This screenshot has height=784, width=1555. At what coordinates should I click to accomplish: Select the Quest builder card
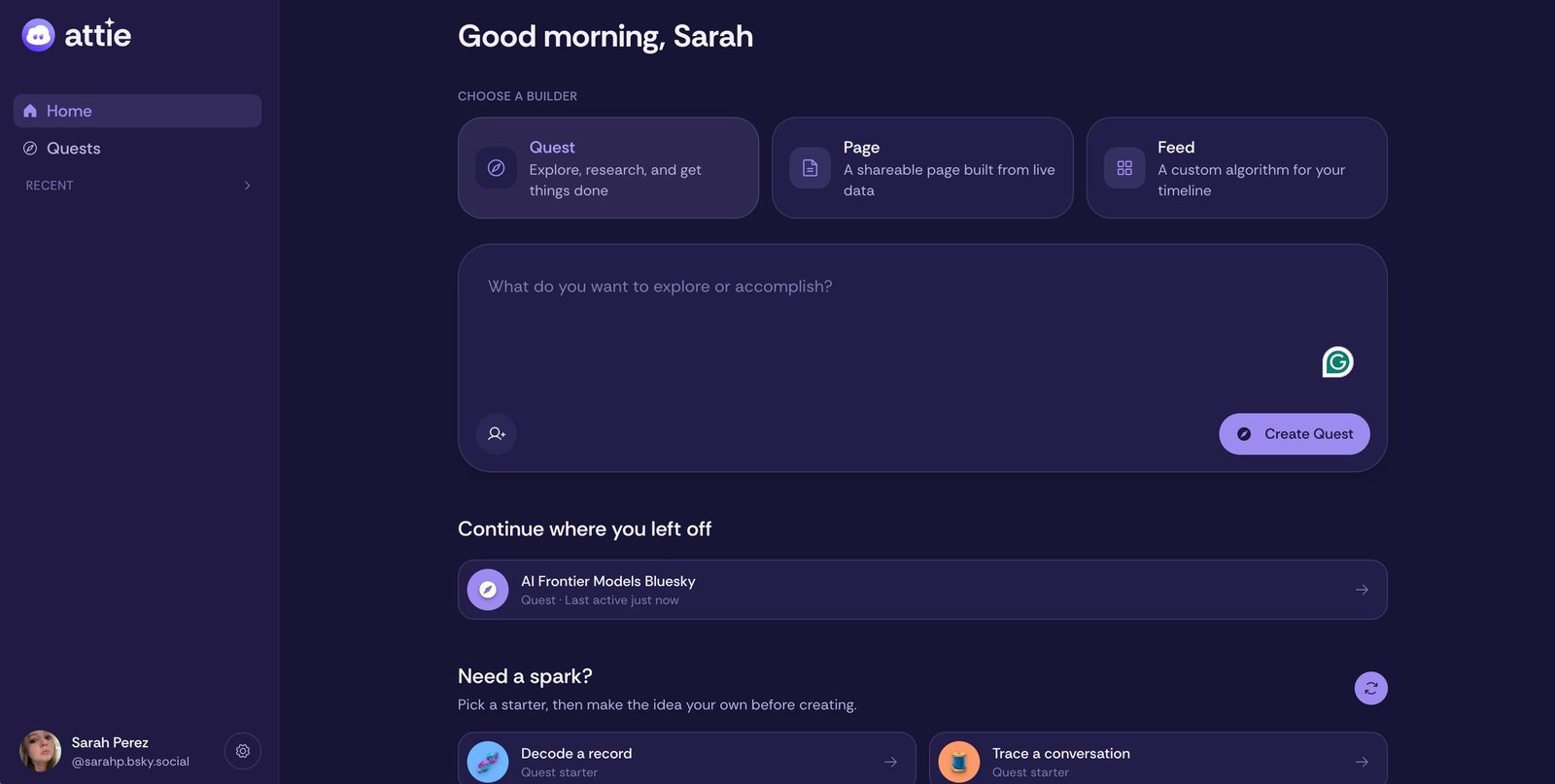[608, 168]
